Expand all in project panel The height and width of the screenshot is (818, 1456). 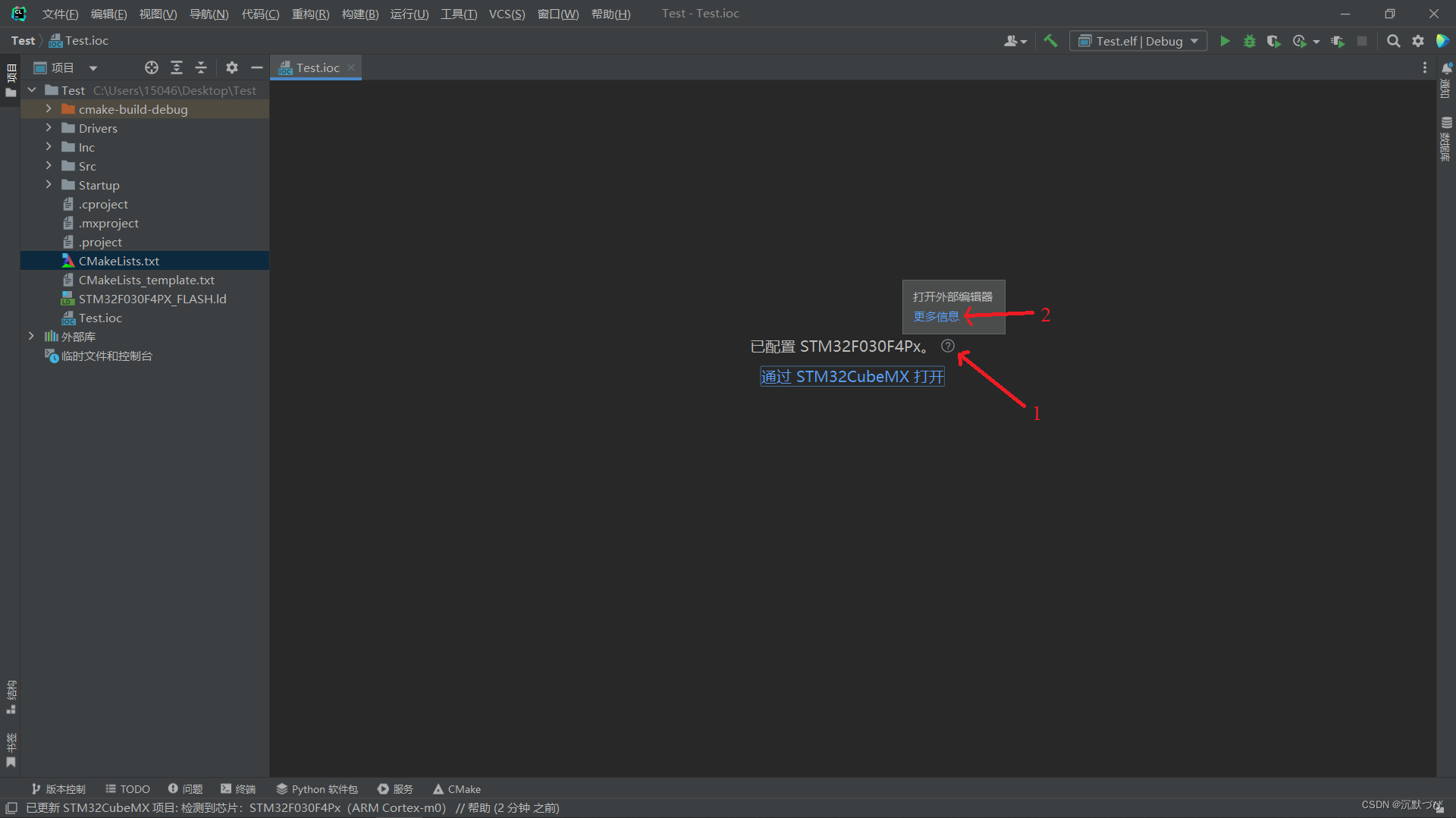[x=177, y=67]
